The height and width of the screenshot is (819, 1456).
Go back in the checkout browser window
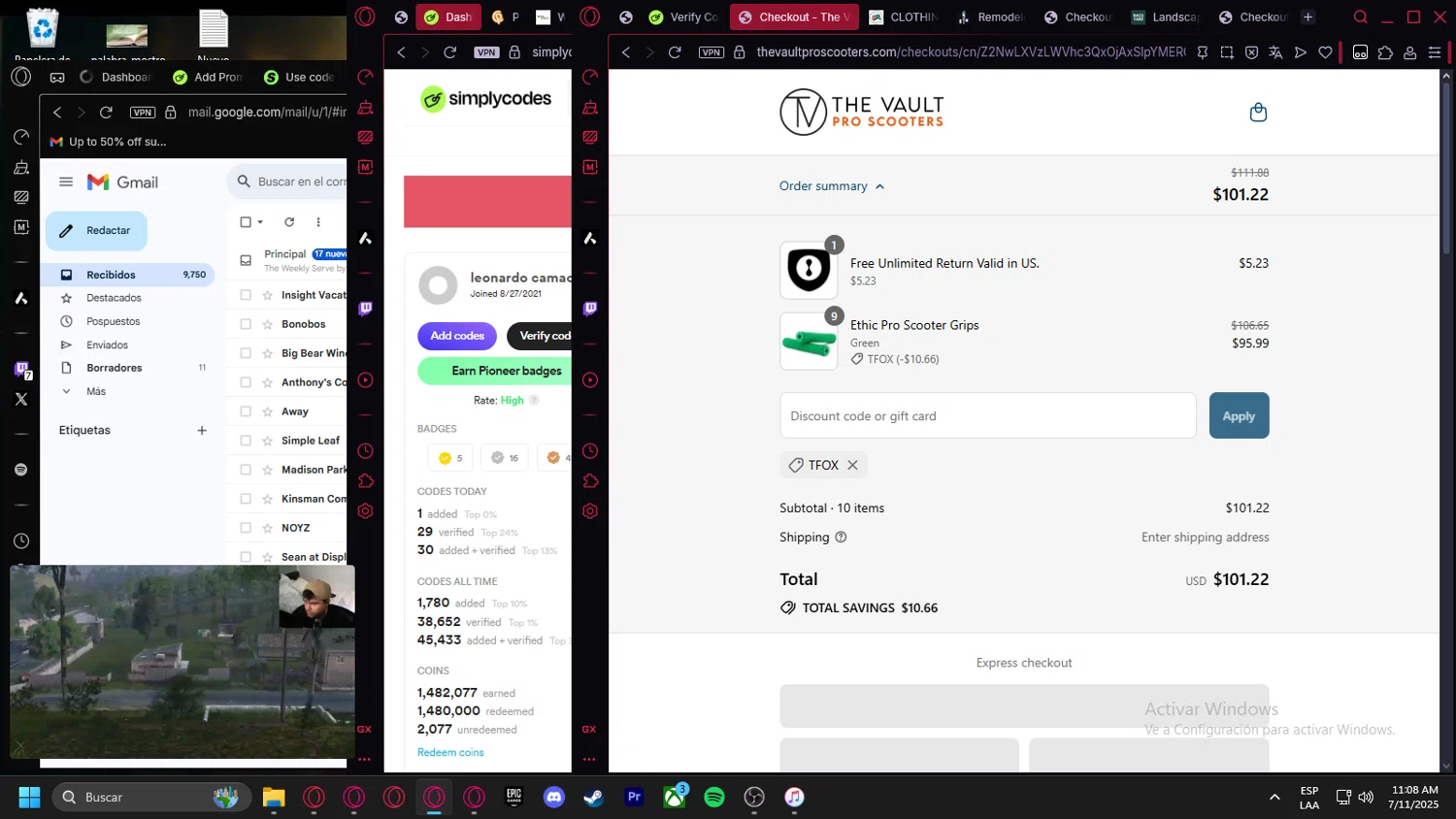point(626,52)
